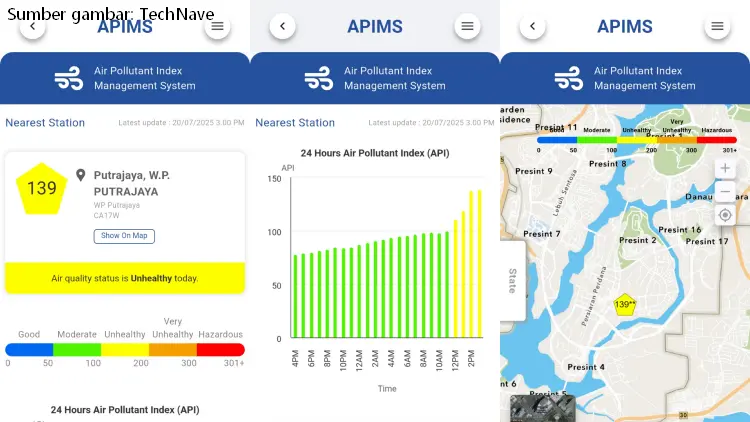Image resolution: width=750 pixels, height=422 pixels.
Task: Click APIMS title on right map screen
Action: (x=625, y=26)
